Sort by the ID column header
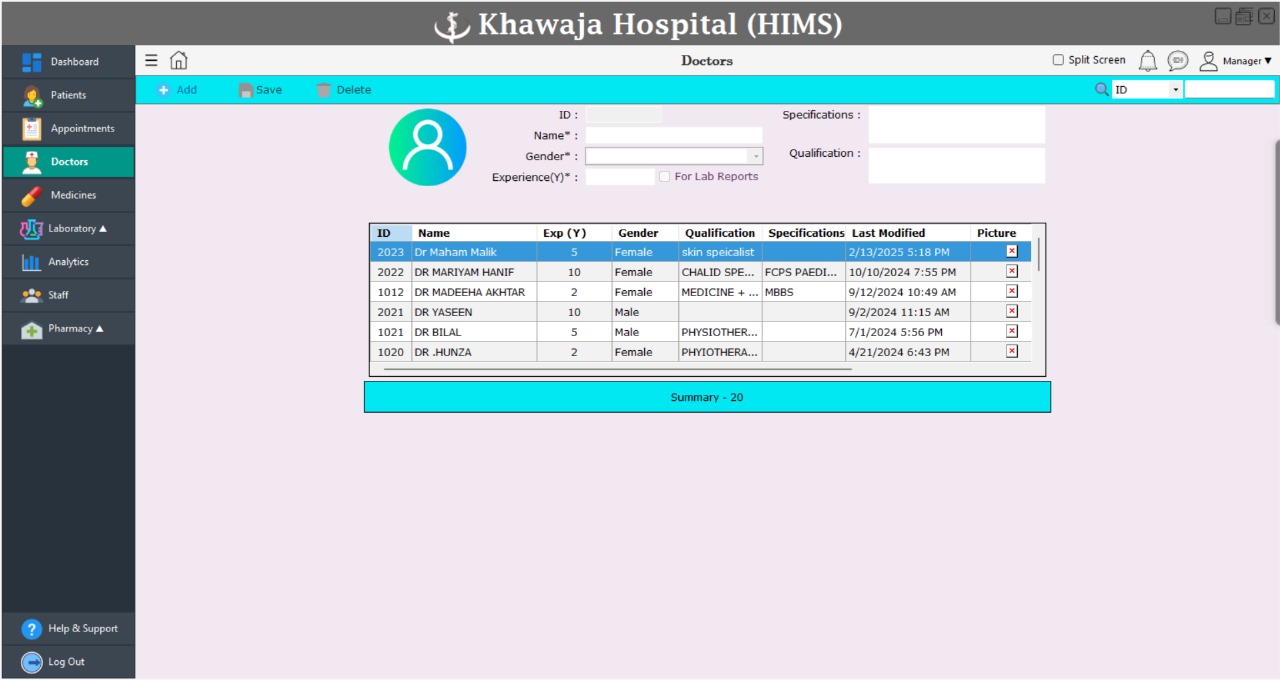The width and height of the screenshot is (1280, 680). click(x=391, y=233)
